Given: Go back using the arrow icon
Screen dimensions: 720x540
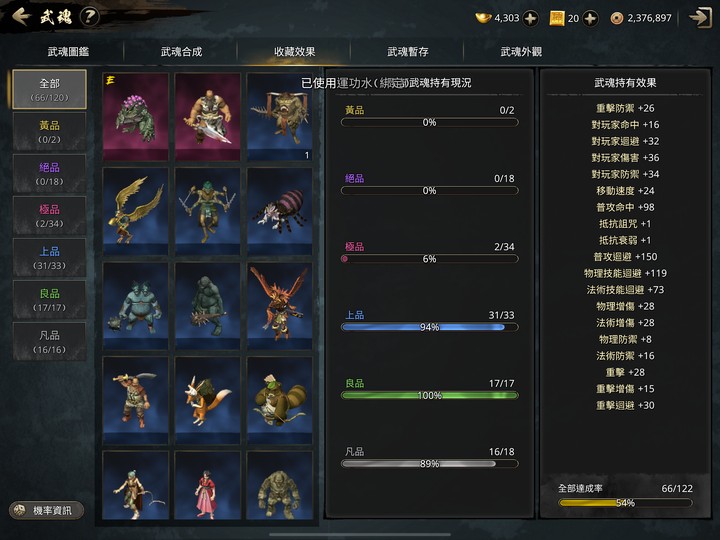Looking at the screenshot, I should (x=21, y=17).
